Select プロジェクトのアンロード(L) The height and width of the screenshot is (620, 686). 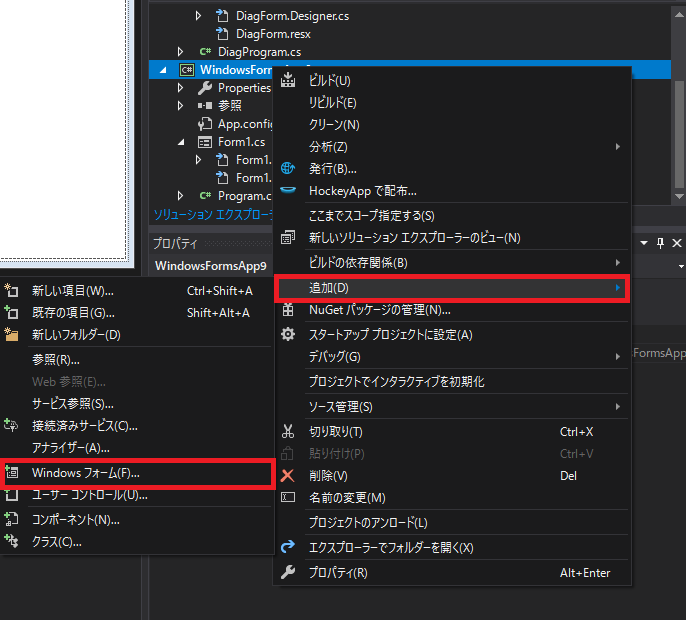click(x=452, y=522)
